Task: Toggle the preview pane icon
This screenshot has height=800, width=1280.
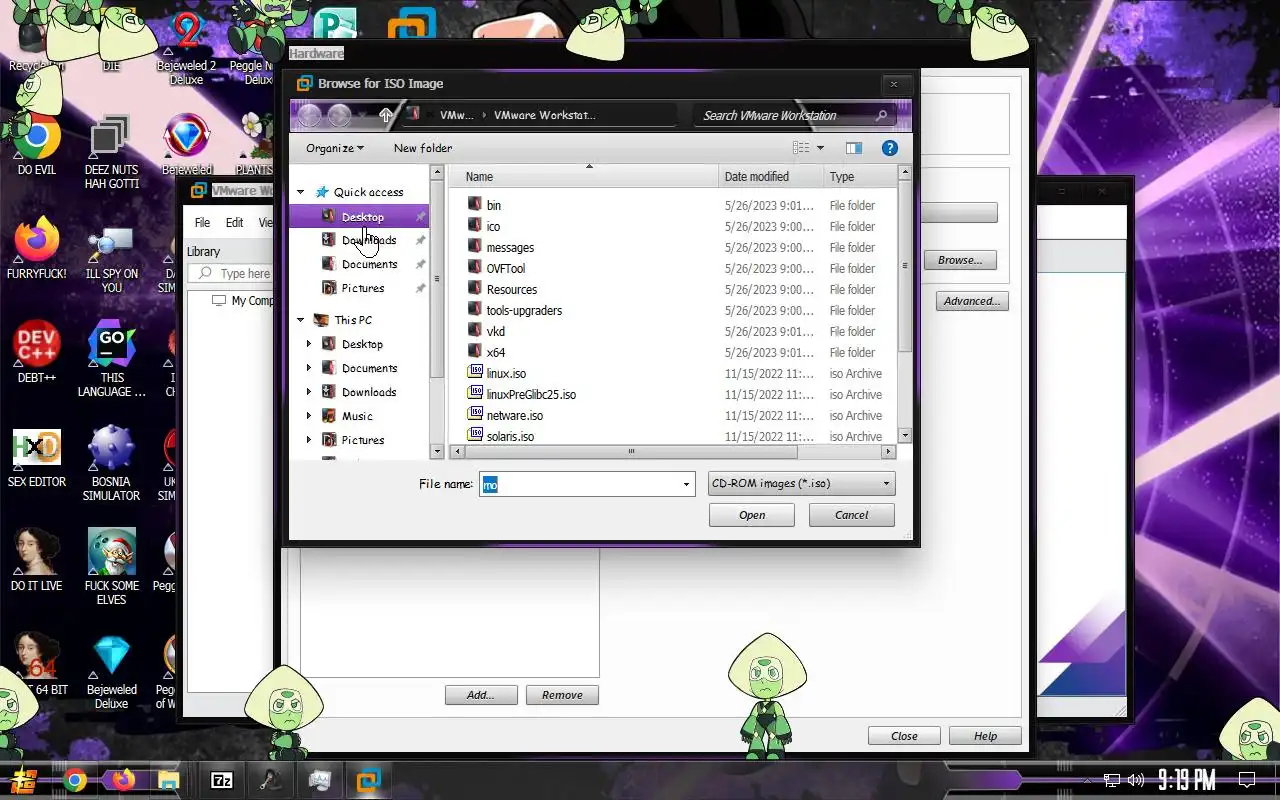Action: 853,148
